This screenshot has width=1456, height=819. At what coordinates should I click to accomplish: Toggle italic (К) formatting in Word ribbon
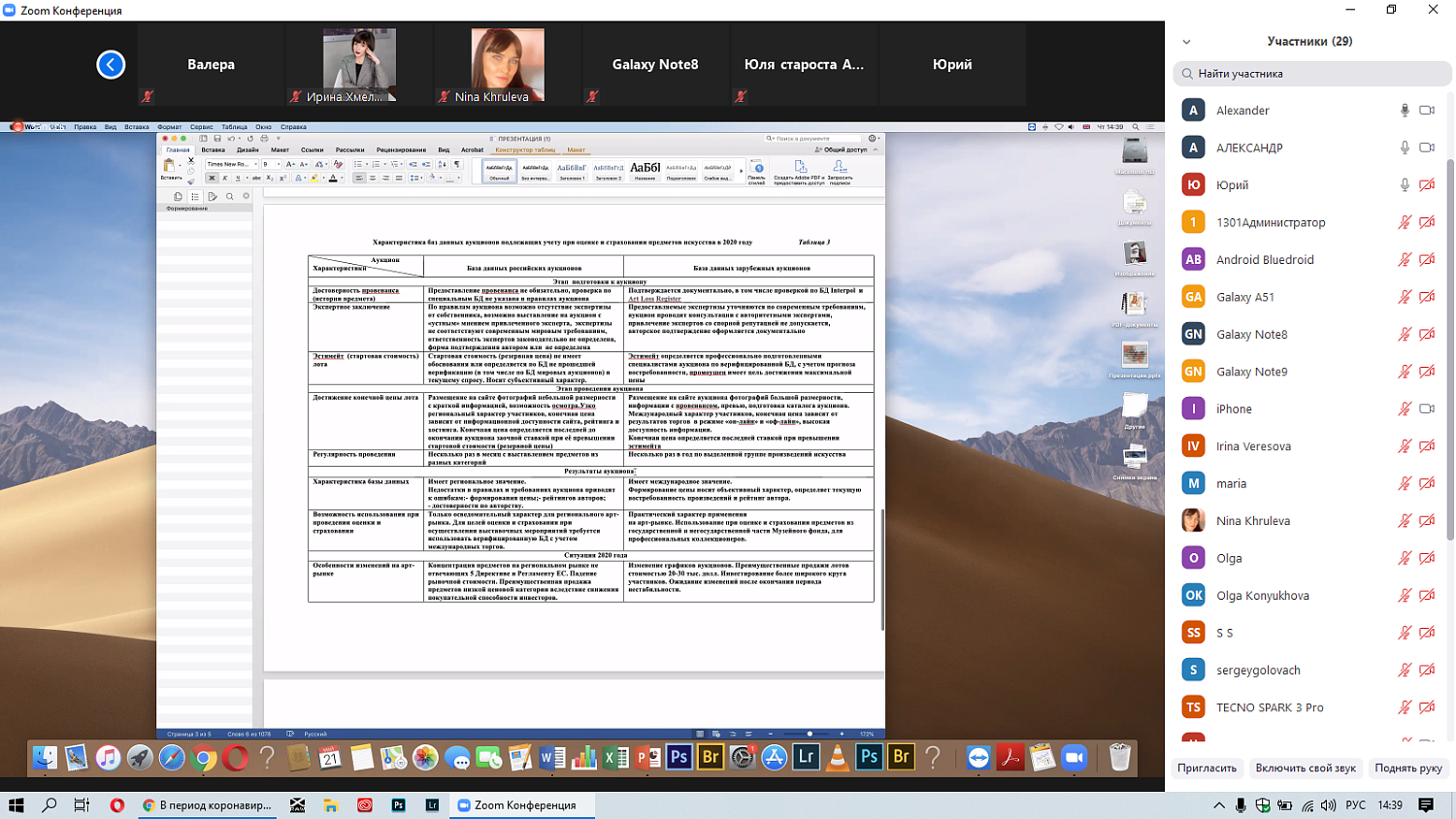[224, 179]
